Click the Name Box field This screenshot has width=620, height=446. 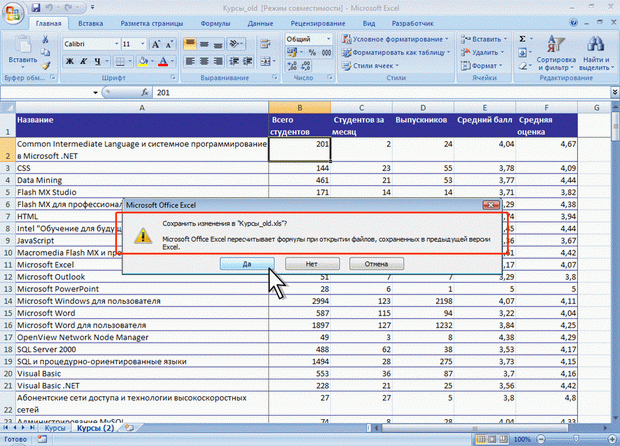tap(45, 93)
